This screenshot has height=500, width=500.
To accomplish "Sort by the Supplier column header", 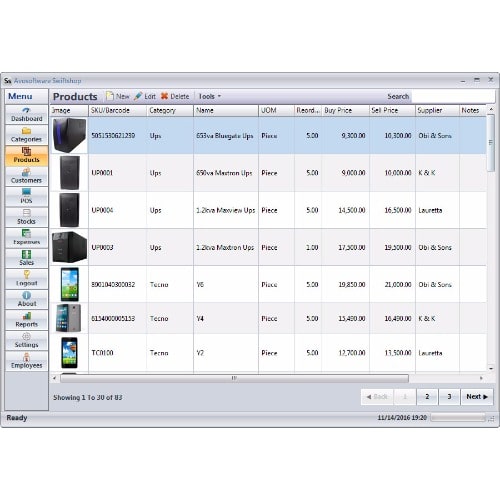I will point(437,110).
